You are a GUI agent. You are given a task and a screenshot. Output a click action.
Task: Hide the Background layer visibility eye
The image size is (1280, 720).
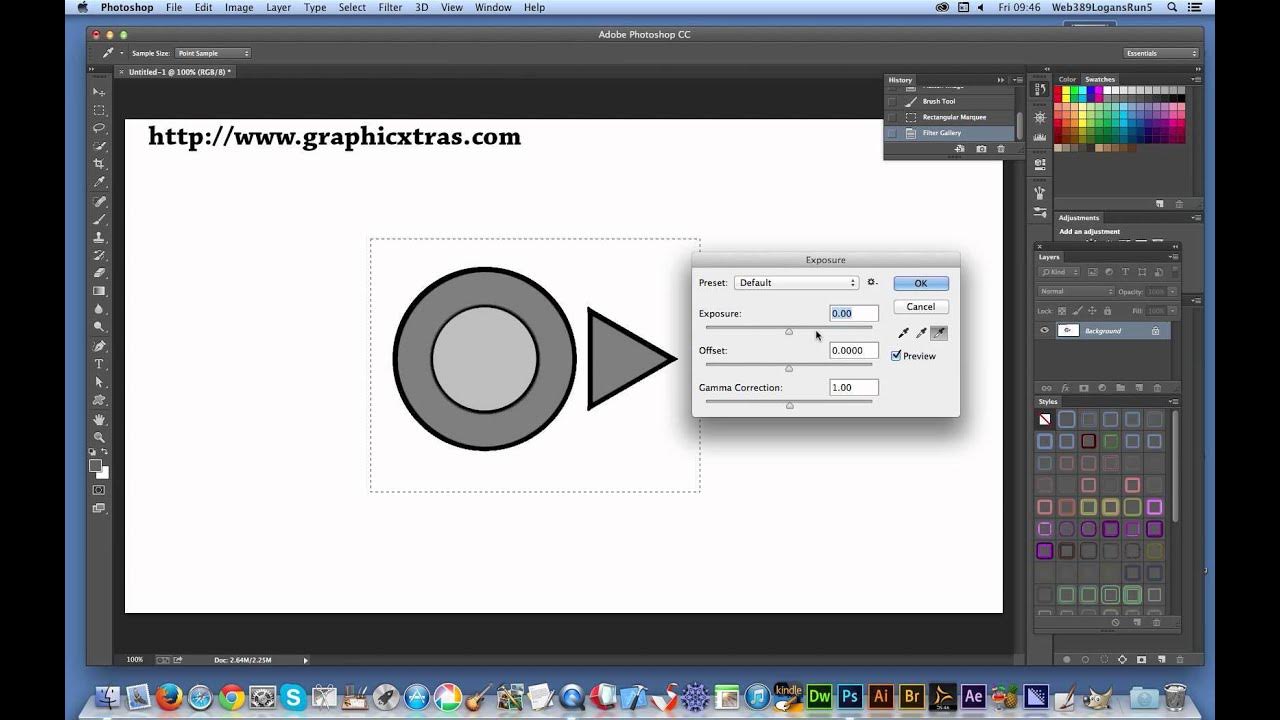coord(1045,331)
